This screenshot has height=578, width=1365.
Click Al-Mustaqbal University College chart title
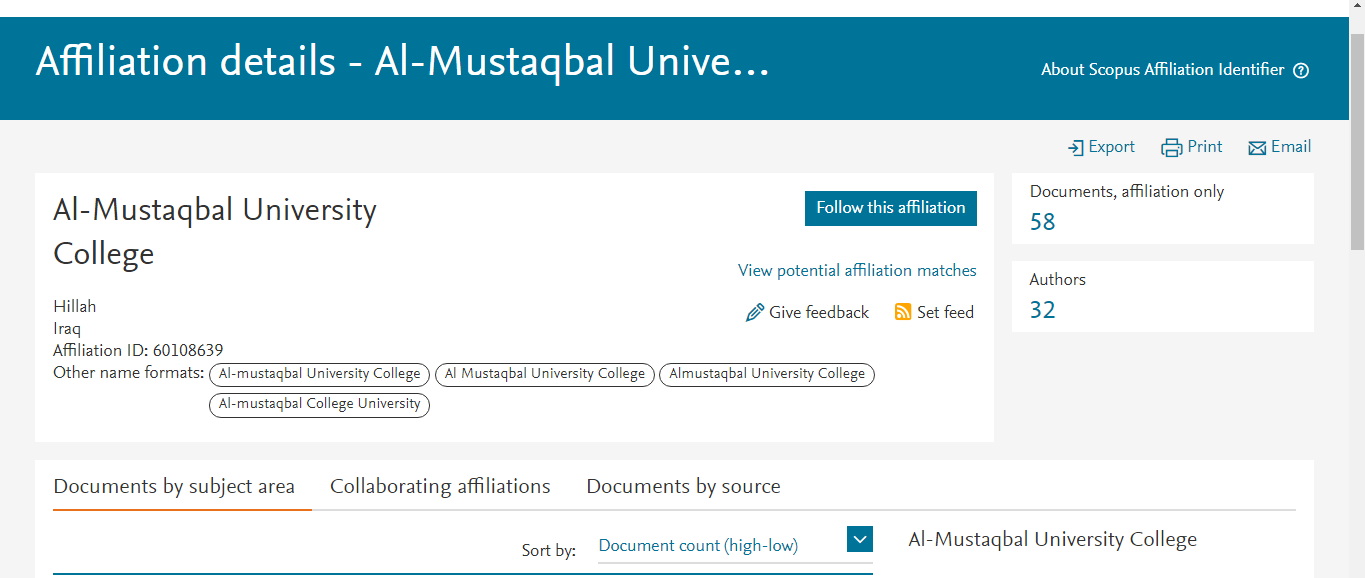pos(1052,540)
